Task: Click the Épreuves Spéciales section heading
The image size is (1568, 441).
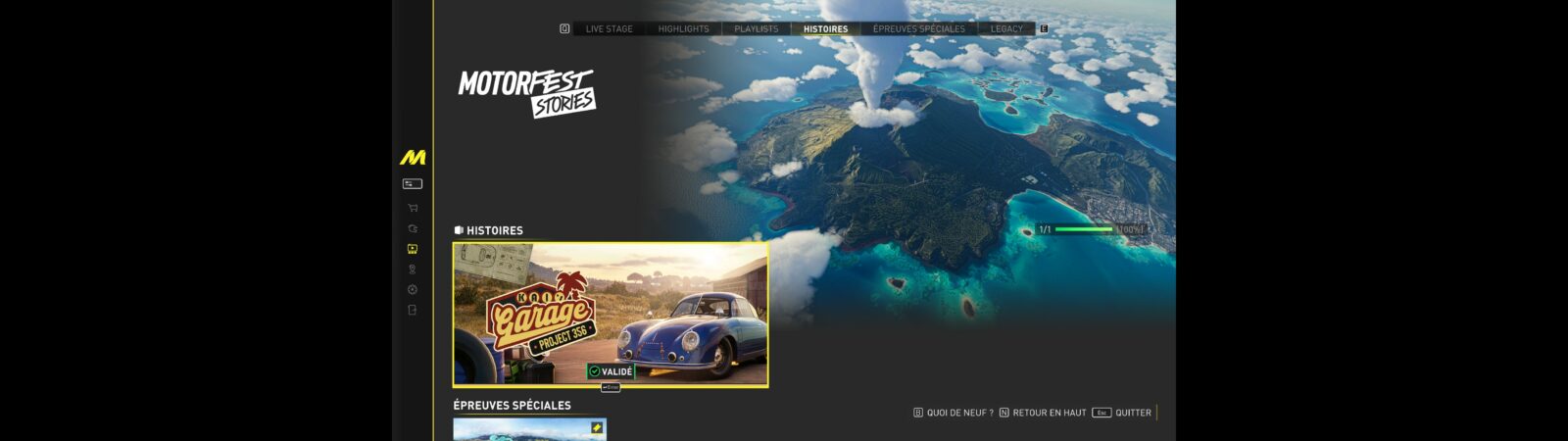Action: pyautogui.click(x=512, y=405)
